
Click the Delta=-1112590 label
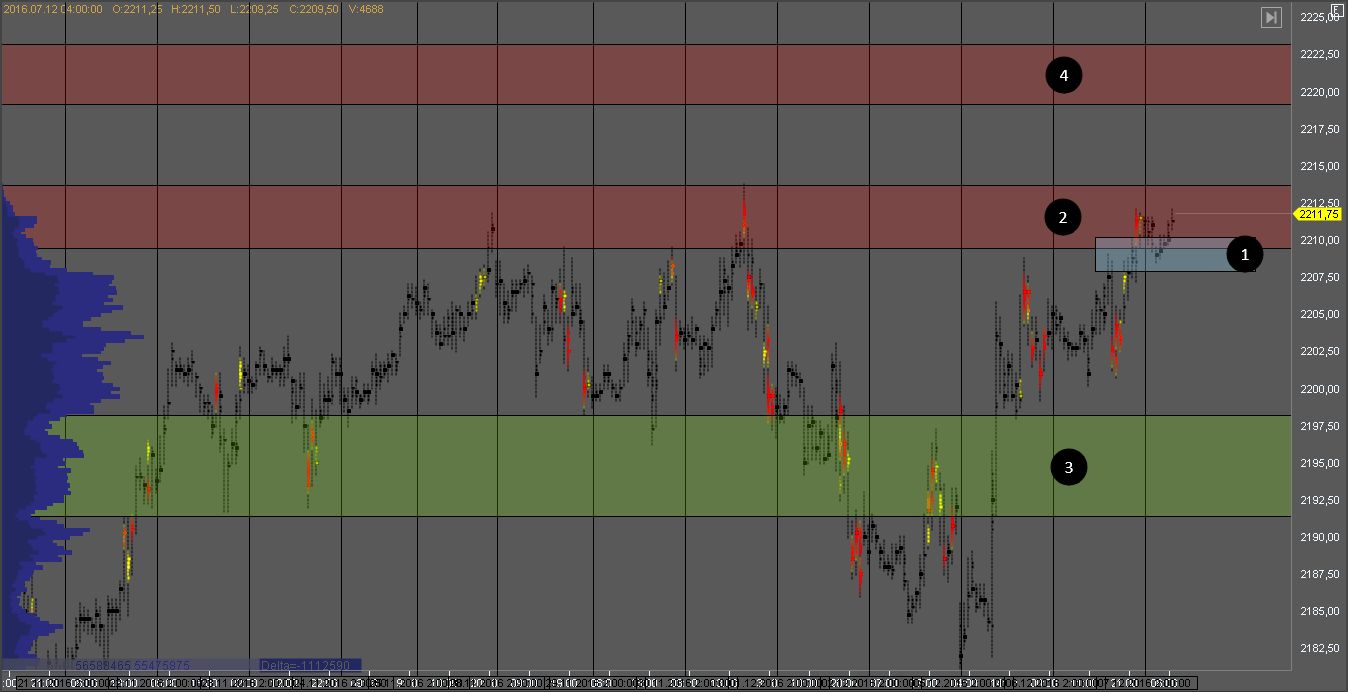tap(308, 664)
